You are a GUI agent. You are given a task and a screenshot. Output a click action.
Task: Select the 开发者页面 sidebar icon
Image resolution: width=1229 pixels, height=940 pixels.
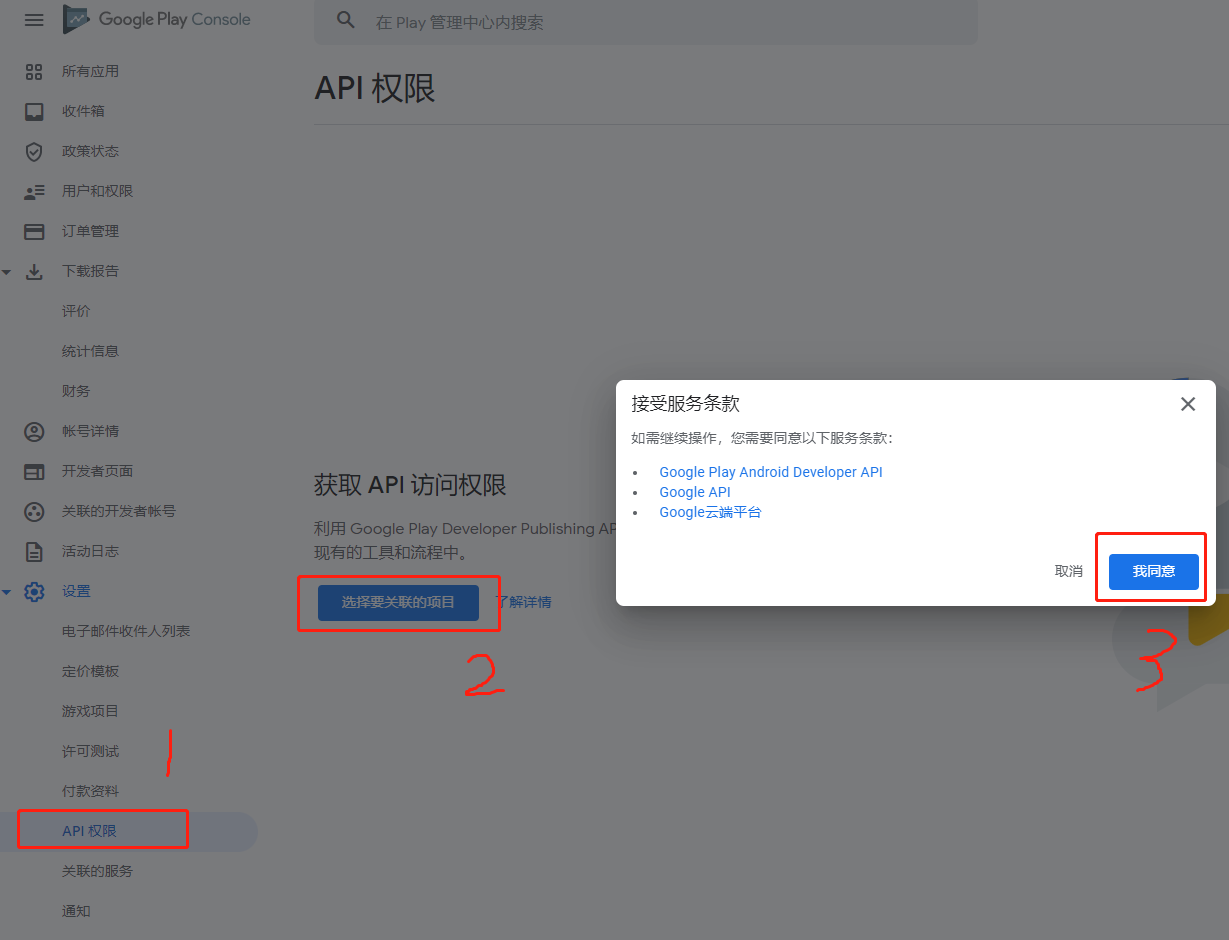point(34,471)
